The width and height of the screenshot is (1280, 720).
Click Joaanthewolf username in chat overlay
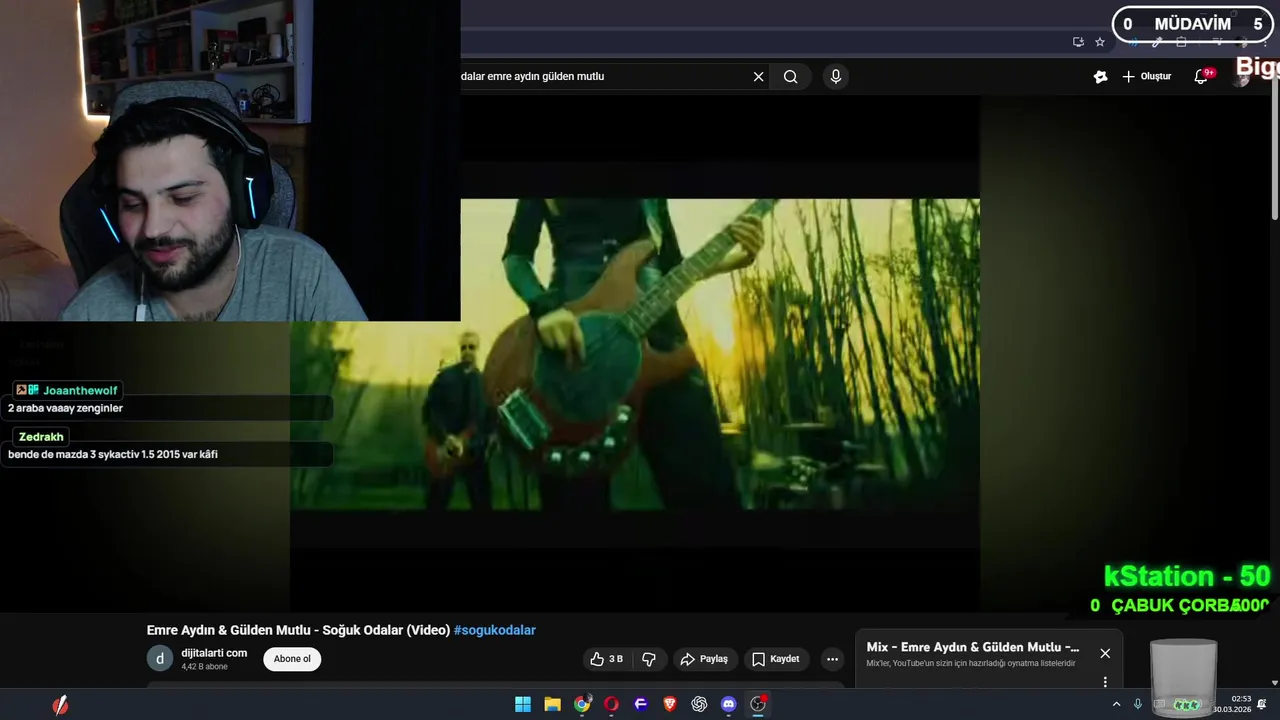tap(82, 390)
